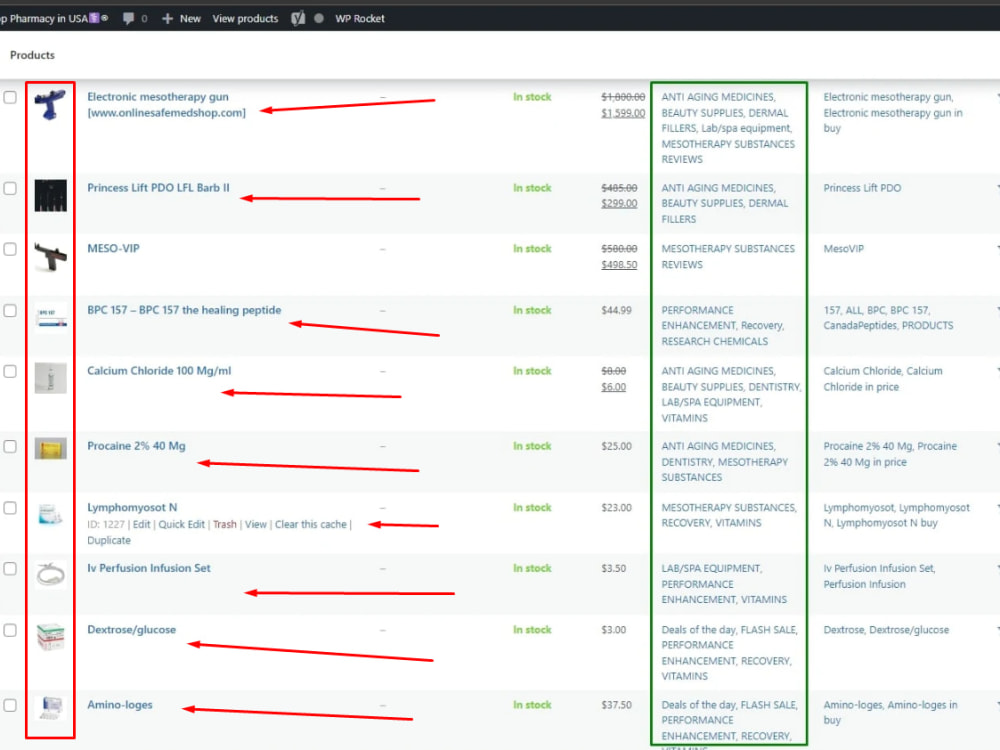Click In stock in MESO-VIP row
Viewport: 1000px width, 750px height.
tap(532, 249)
